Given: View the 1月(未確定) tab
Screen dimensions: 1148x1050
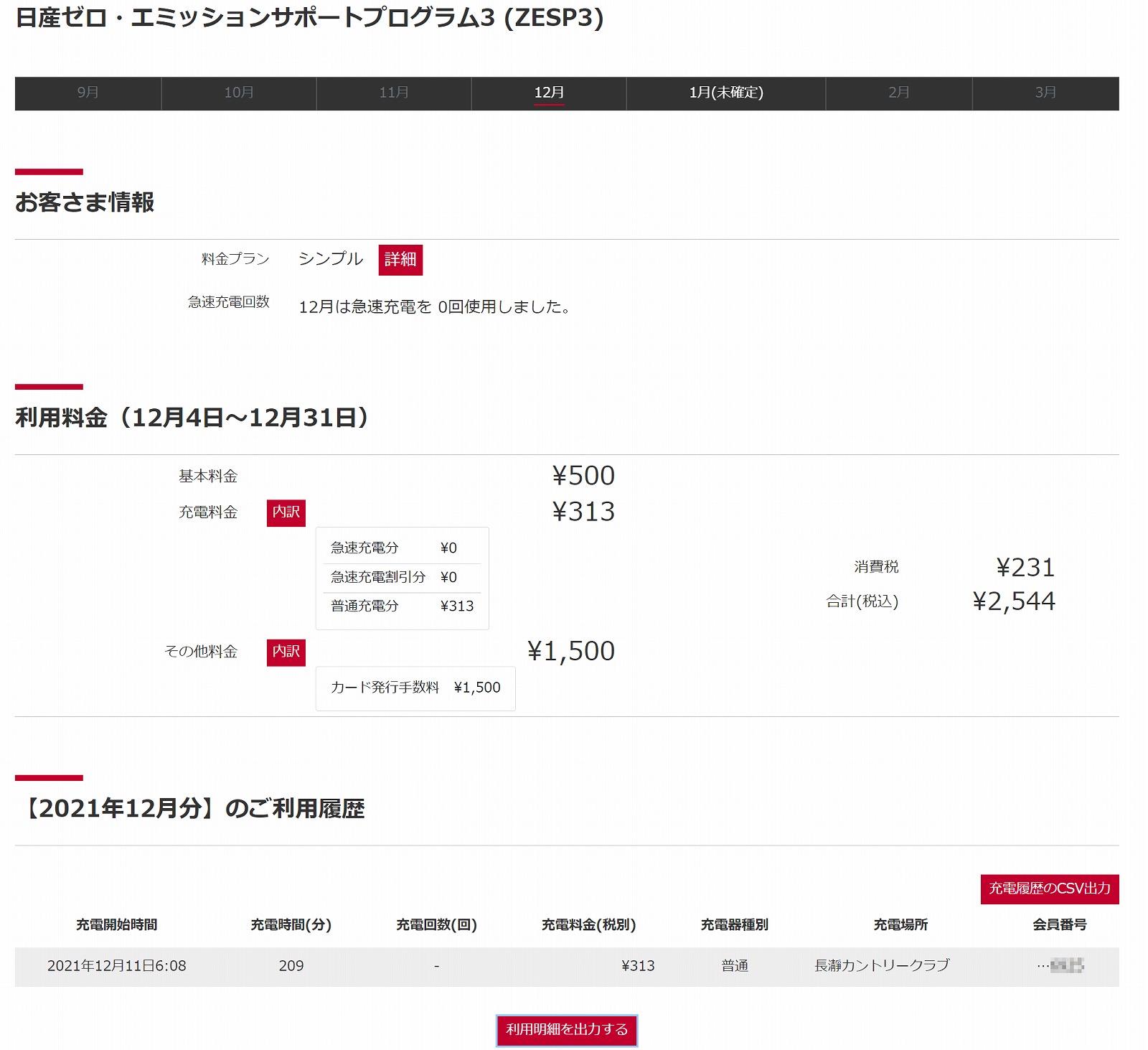Looking at the screenshot, I should [725, 93].
